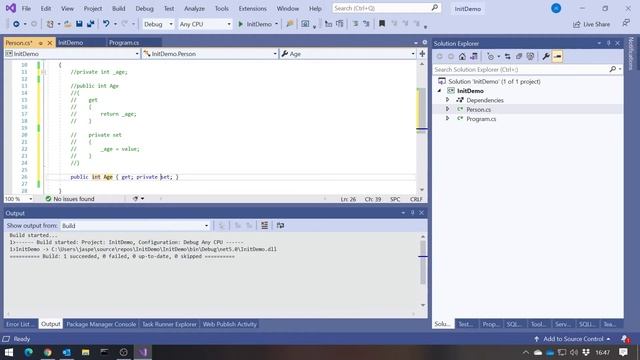The height and width of the screenshot is (360, 640).
Task: Open the 100 % zoom dropdown
Action: 18,199
